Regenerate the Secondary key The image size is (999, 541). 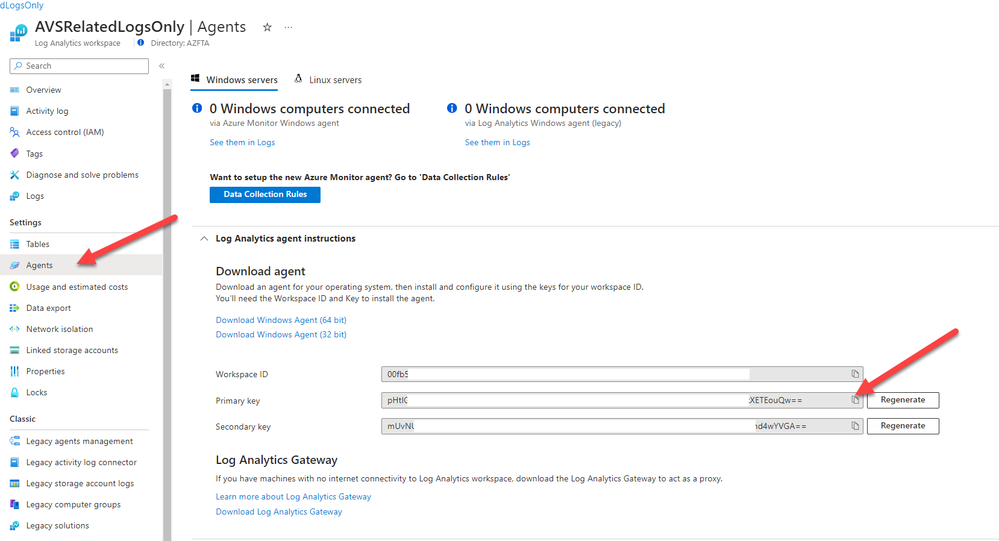click(903, 426)
